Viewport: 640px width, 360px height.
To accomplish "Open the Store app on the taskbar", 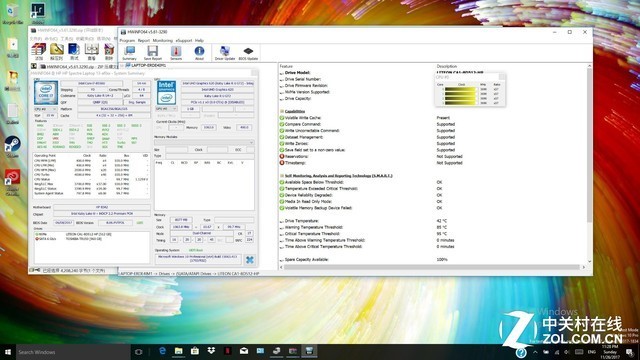I will [x=195, y=351].
